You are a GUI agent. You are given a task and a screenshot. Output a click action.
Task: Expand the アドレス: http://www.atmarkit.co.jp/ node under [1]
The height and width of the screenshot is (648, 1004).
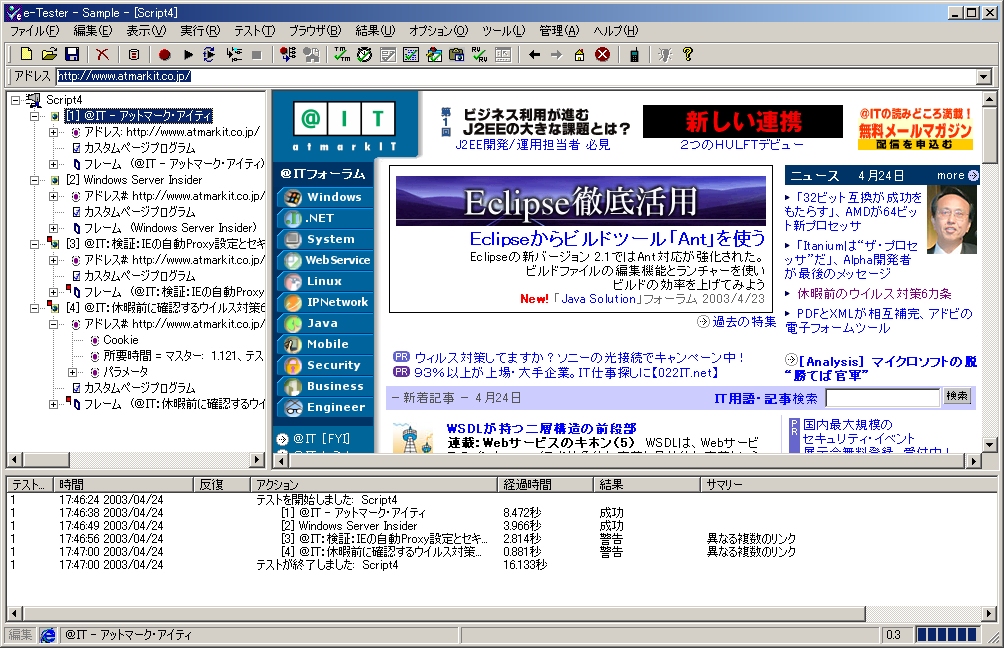(x=54, y=132)
